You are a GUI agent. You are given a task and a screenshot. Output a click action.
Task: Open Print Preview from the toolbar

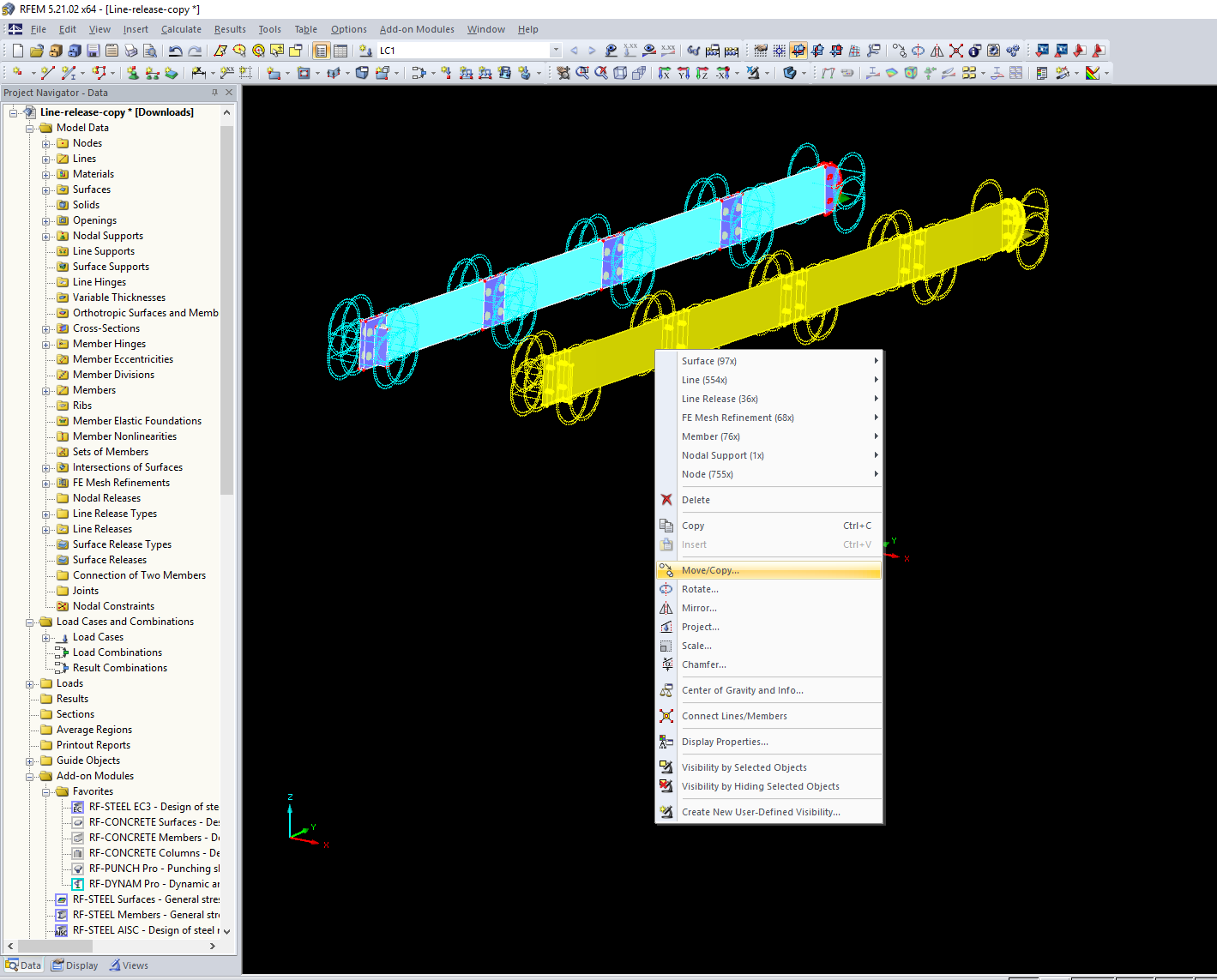click(x=150, y=51)
